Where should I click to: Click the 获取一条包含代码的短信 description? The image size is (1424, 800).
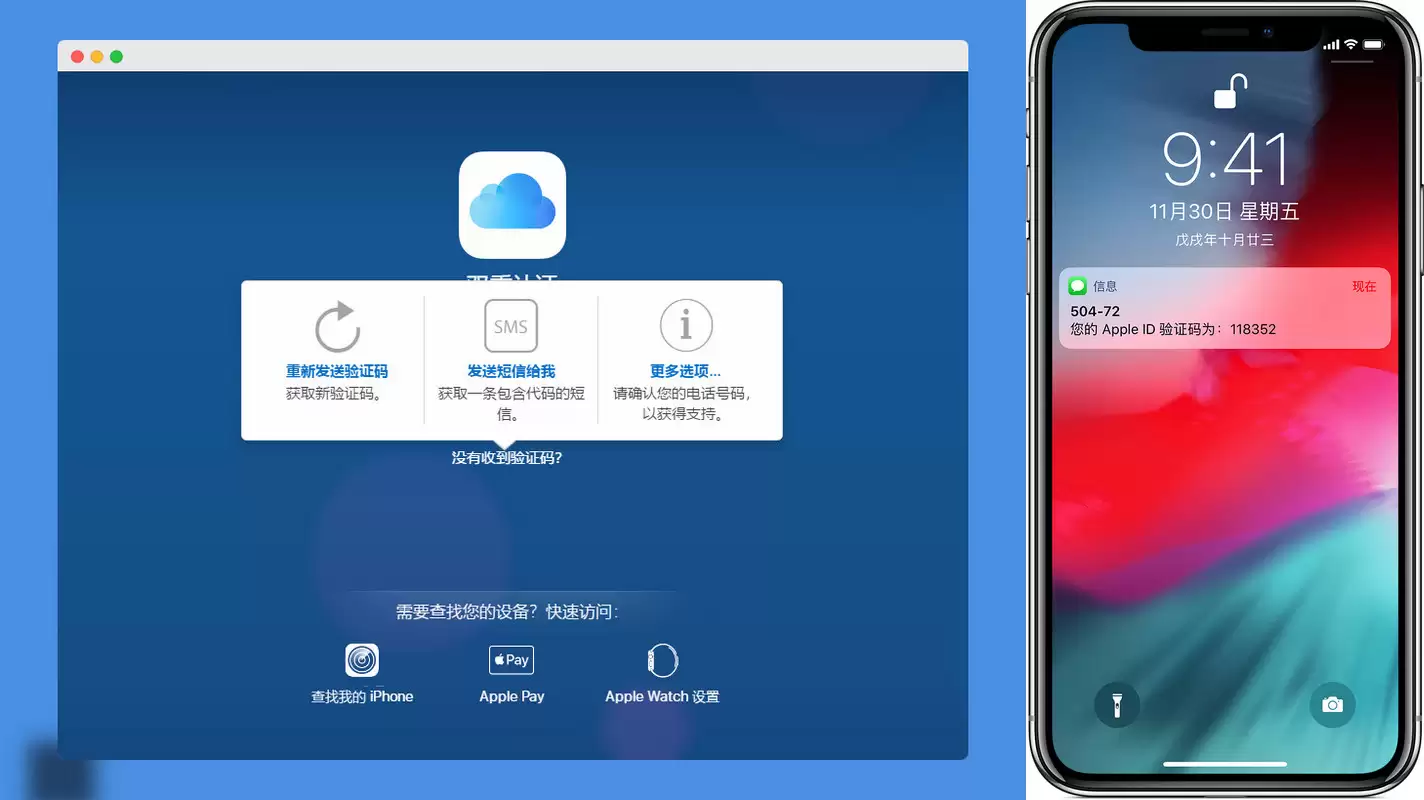click(x=511, y=403)
